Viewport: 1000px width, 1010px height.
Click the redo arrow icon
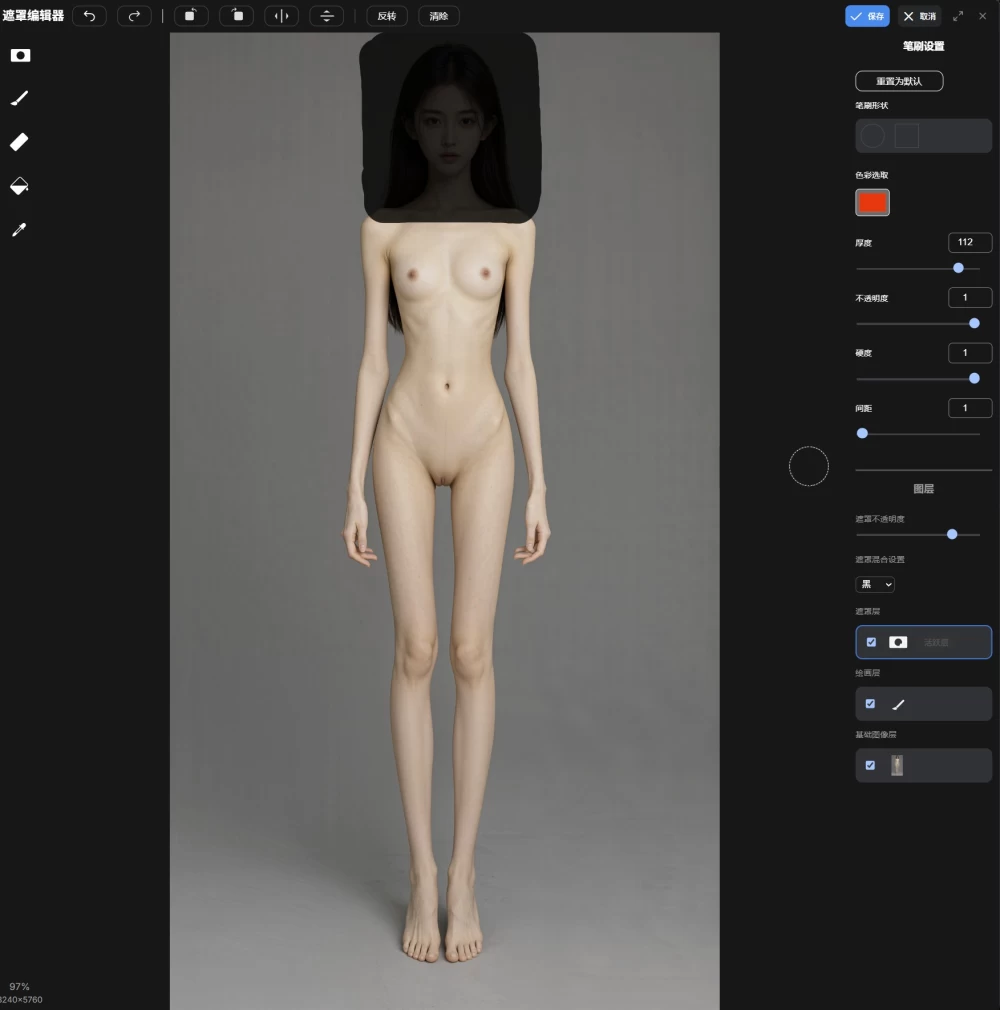134,16
